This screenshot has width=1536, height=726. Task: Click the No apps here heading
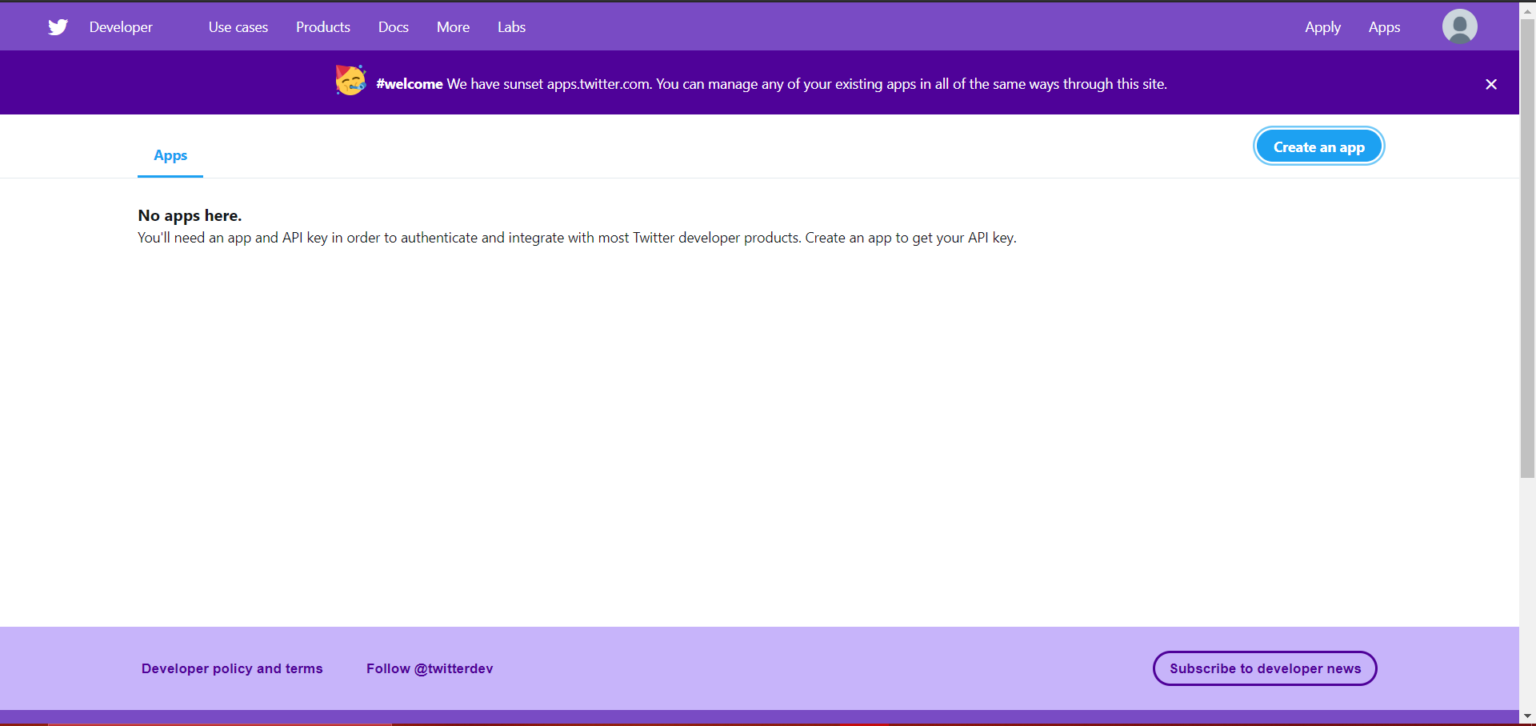(190, 215)
